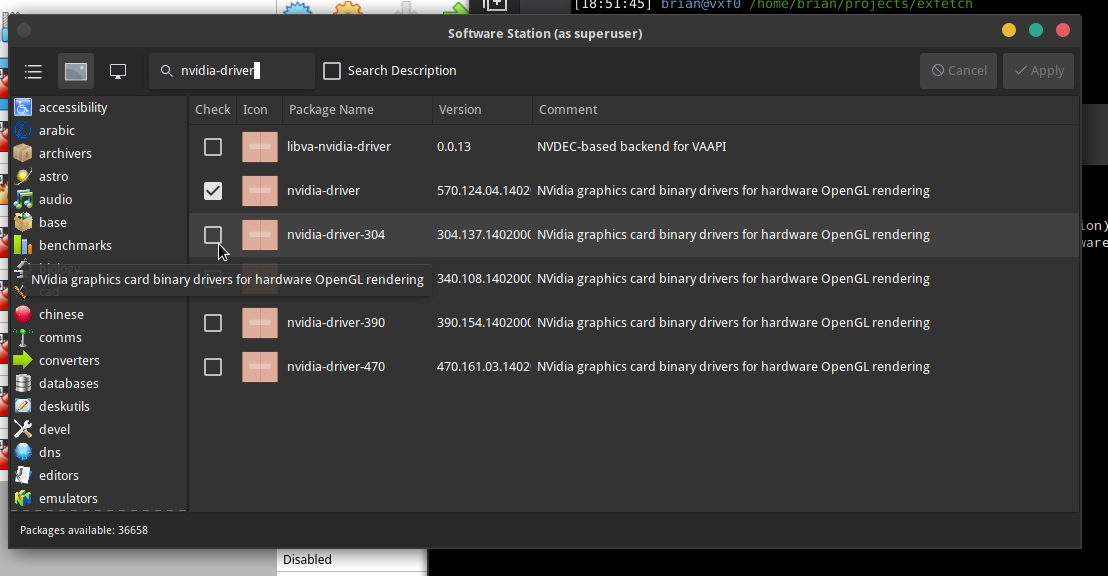
Task: Click version 0.0.13 cell
Action: pos(454,147)
